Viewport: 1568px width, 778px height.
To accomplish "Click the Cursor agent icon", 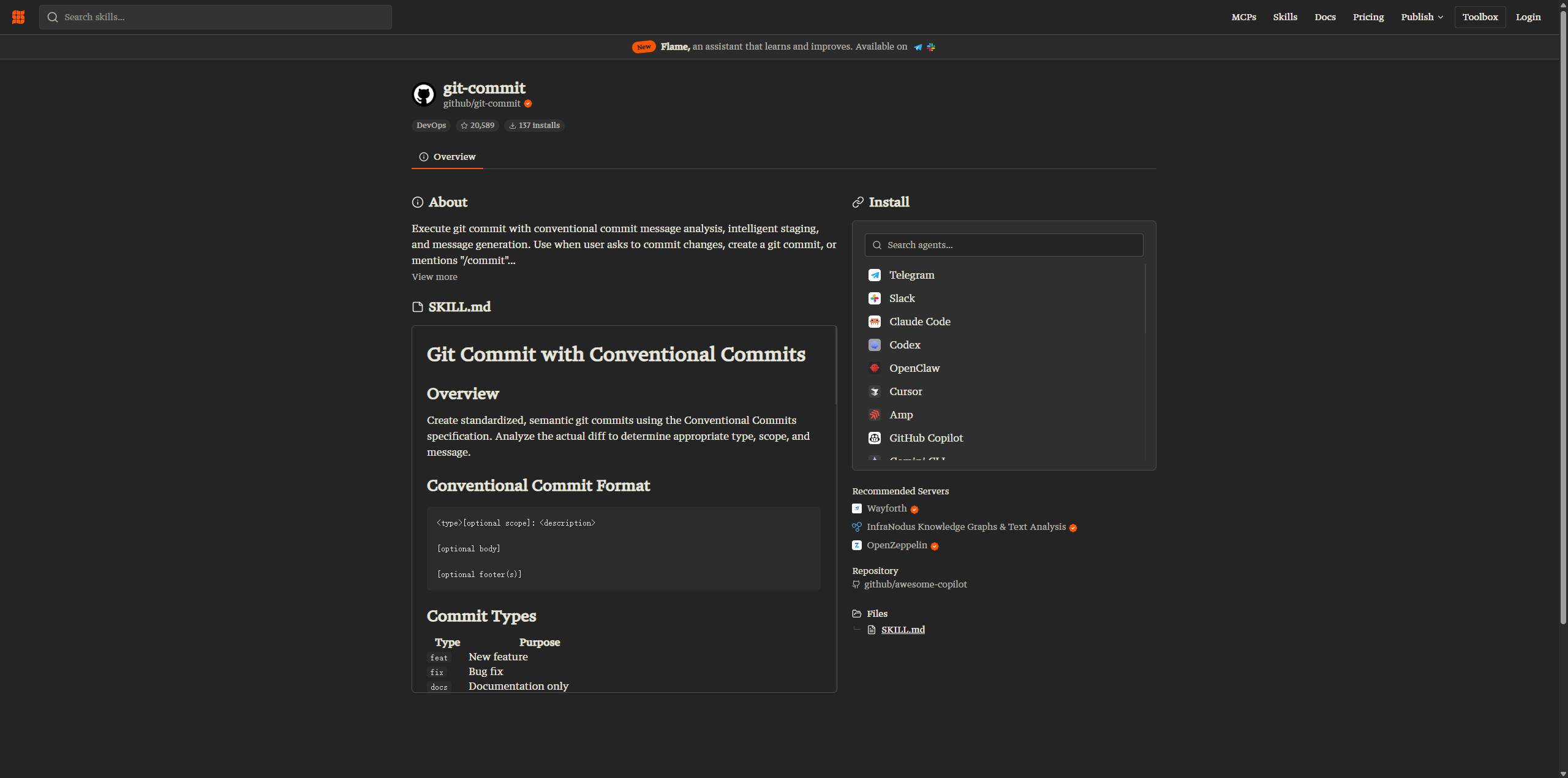I will click(x=875, y=391).
